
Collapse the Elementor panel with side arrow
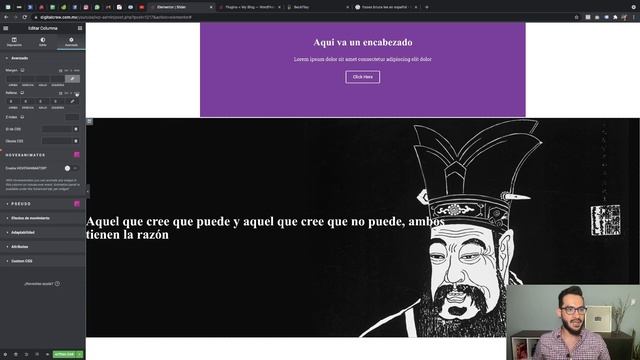87,191
